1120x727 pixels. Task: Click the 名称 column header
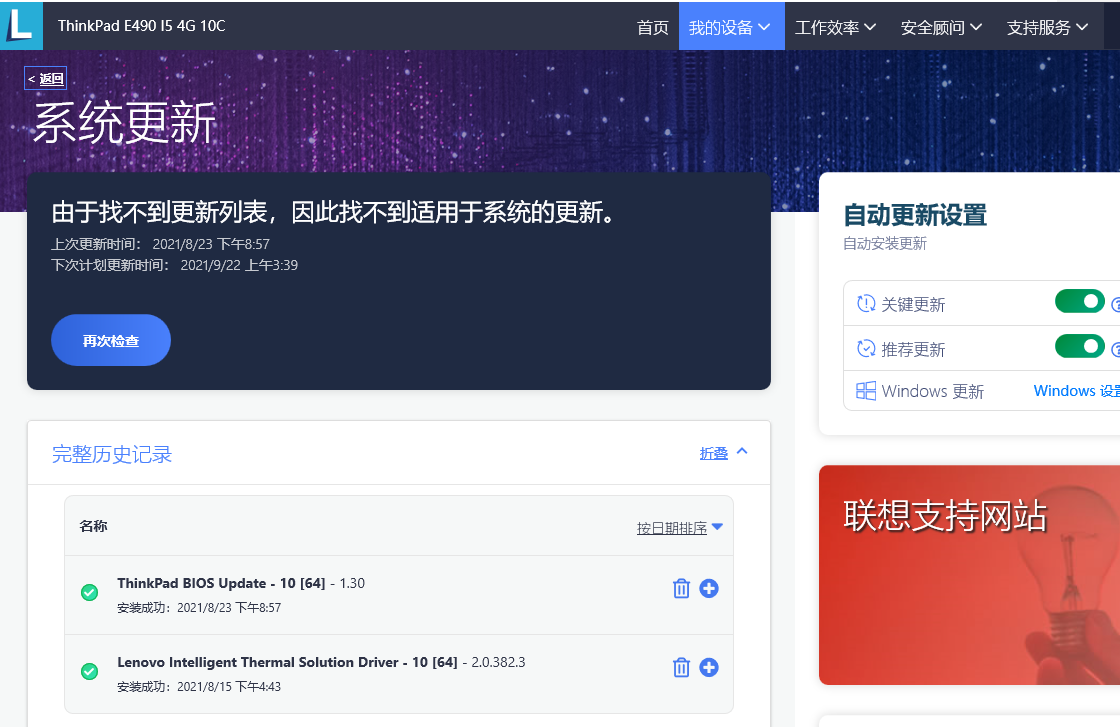coord(94,526)
